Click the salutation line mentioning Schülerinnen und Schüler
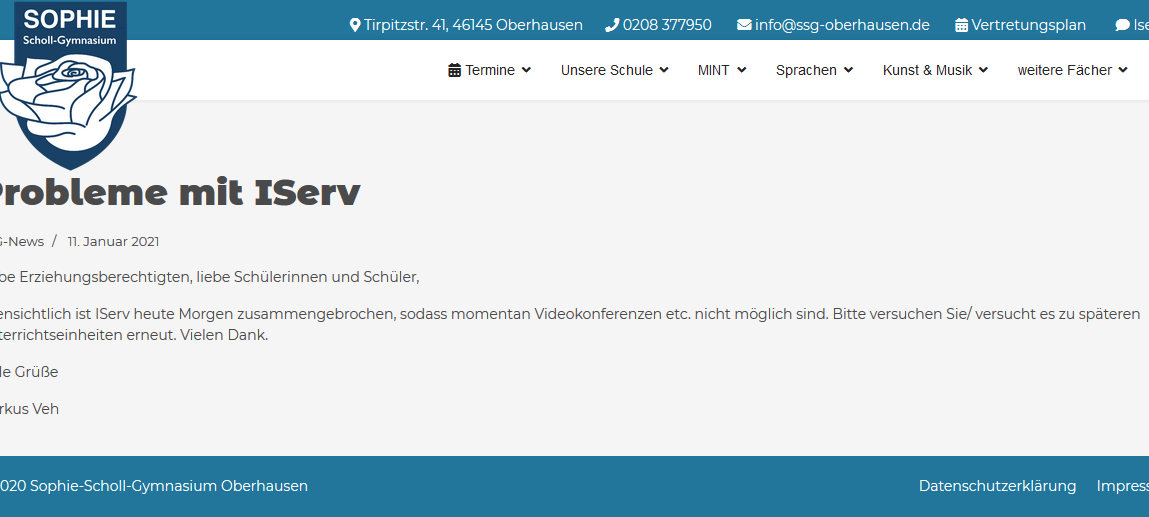Image resolution: width=1149 pixels, height=517 pixels. (x=210, y=278)
